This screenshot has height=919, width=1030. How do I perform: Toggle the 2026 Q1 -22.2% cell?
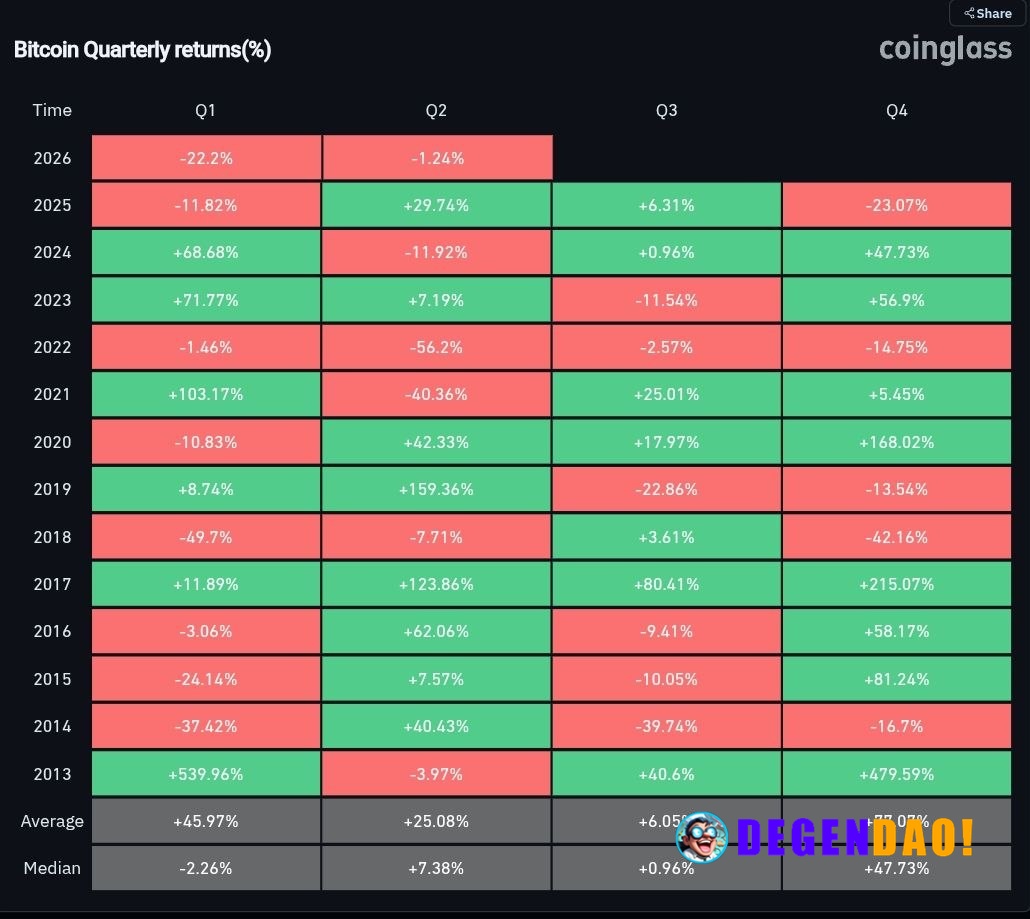click(205, 157)
